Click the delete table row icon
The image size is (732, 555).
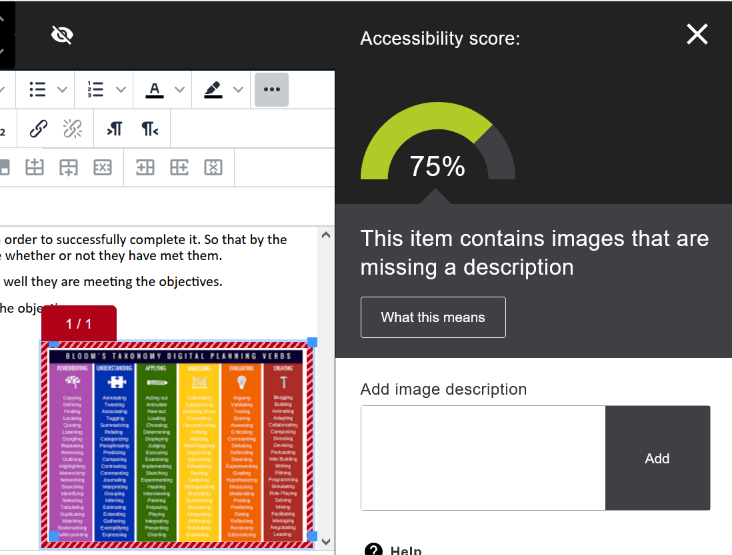pos(102,167)
